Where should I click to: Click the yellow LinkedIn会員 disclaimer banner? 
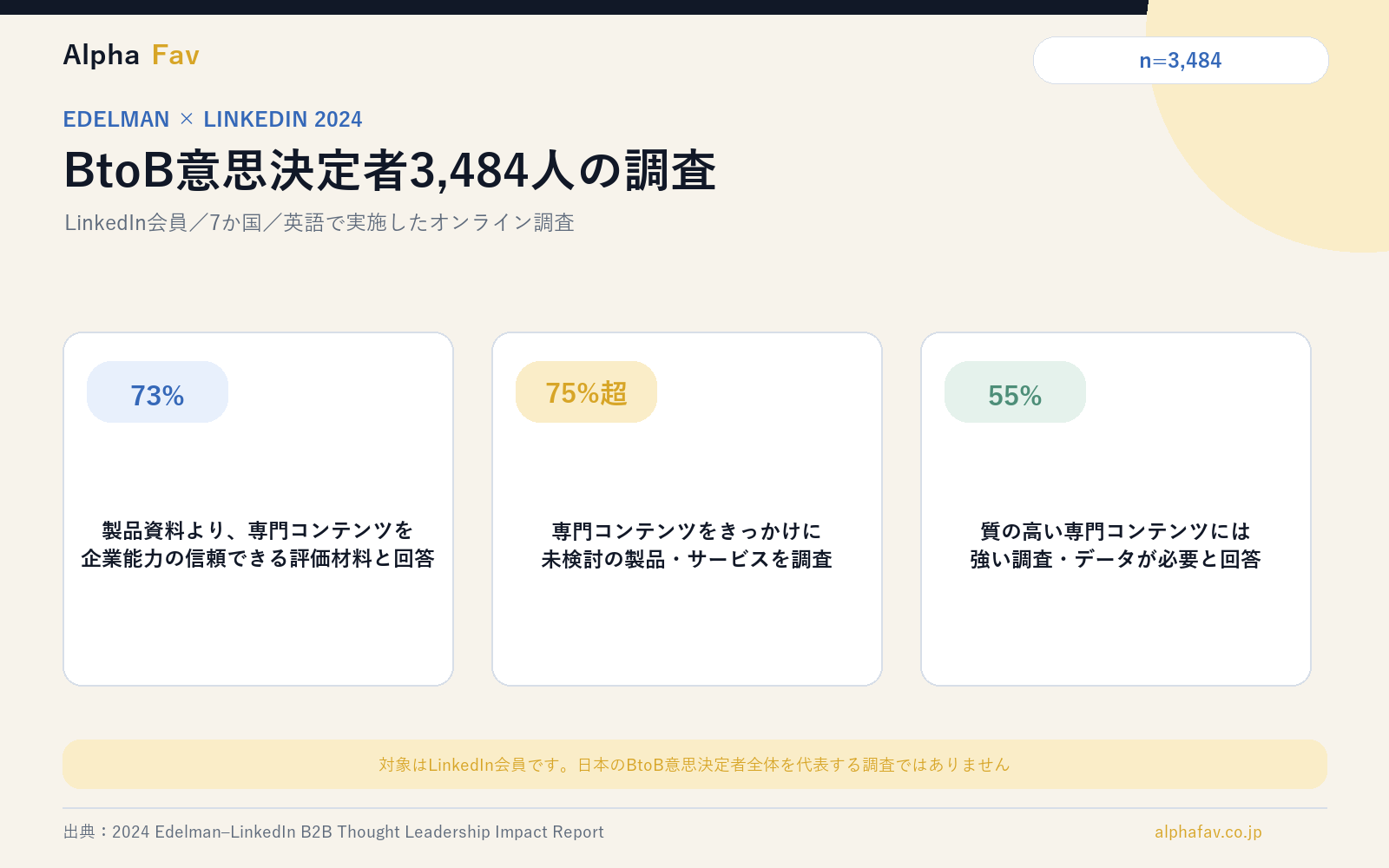[694, 765]
